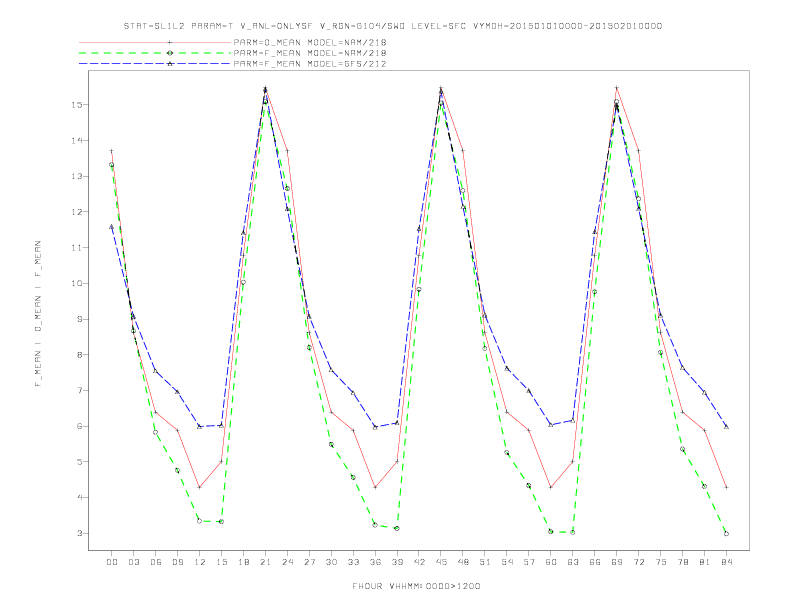Click x-axis forecast hour label 36

(375, 562)
